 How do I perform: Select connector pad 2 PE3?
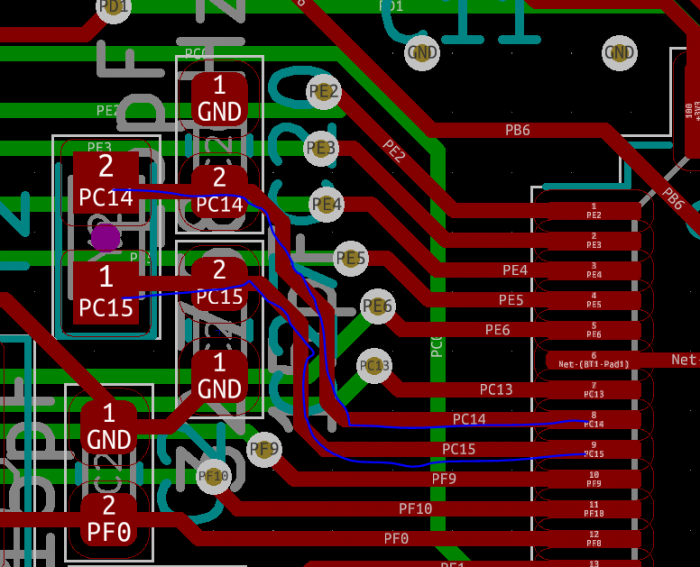[594, 241]
